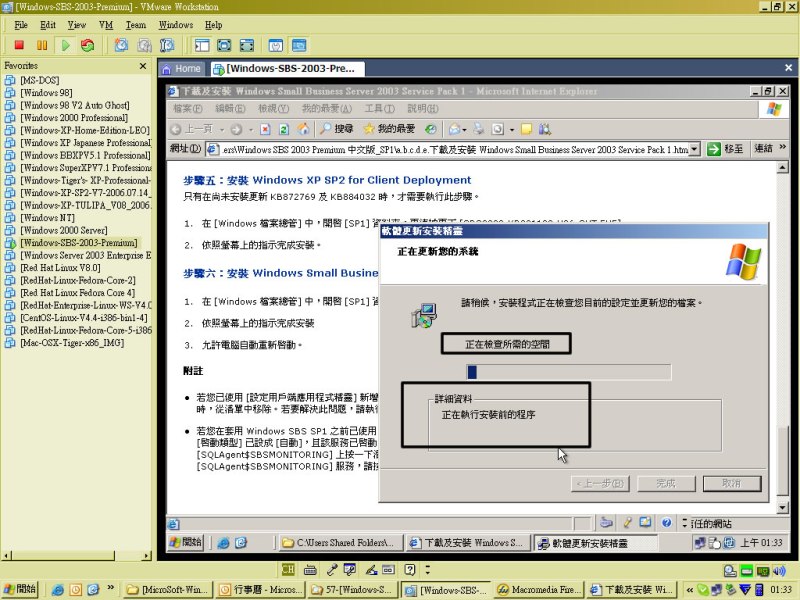Click the IE Stop button icon

click(x=265, y=130)
